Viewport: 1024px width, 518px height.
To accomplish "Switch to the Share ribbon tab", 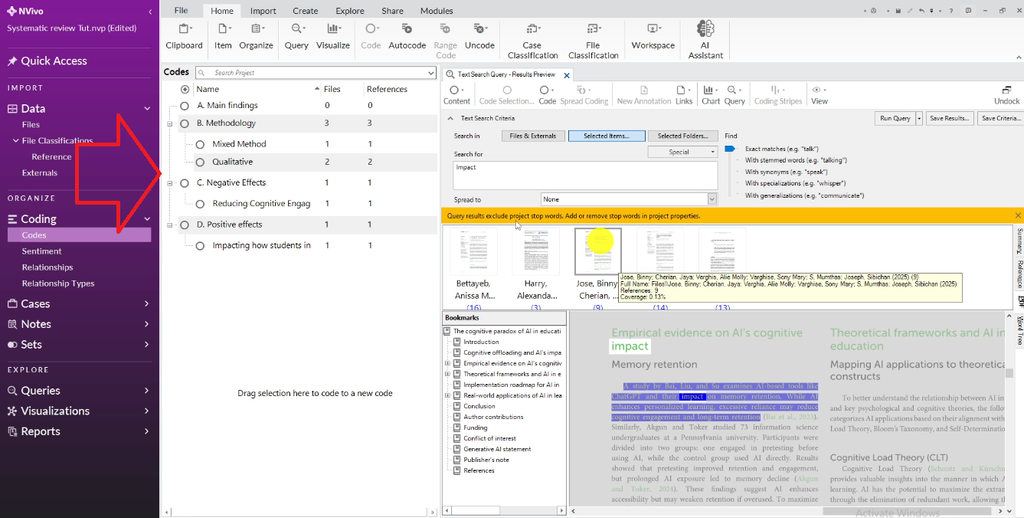I will pyautogui.click(x=392, y=10).
